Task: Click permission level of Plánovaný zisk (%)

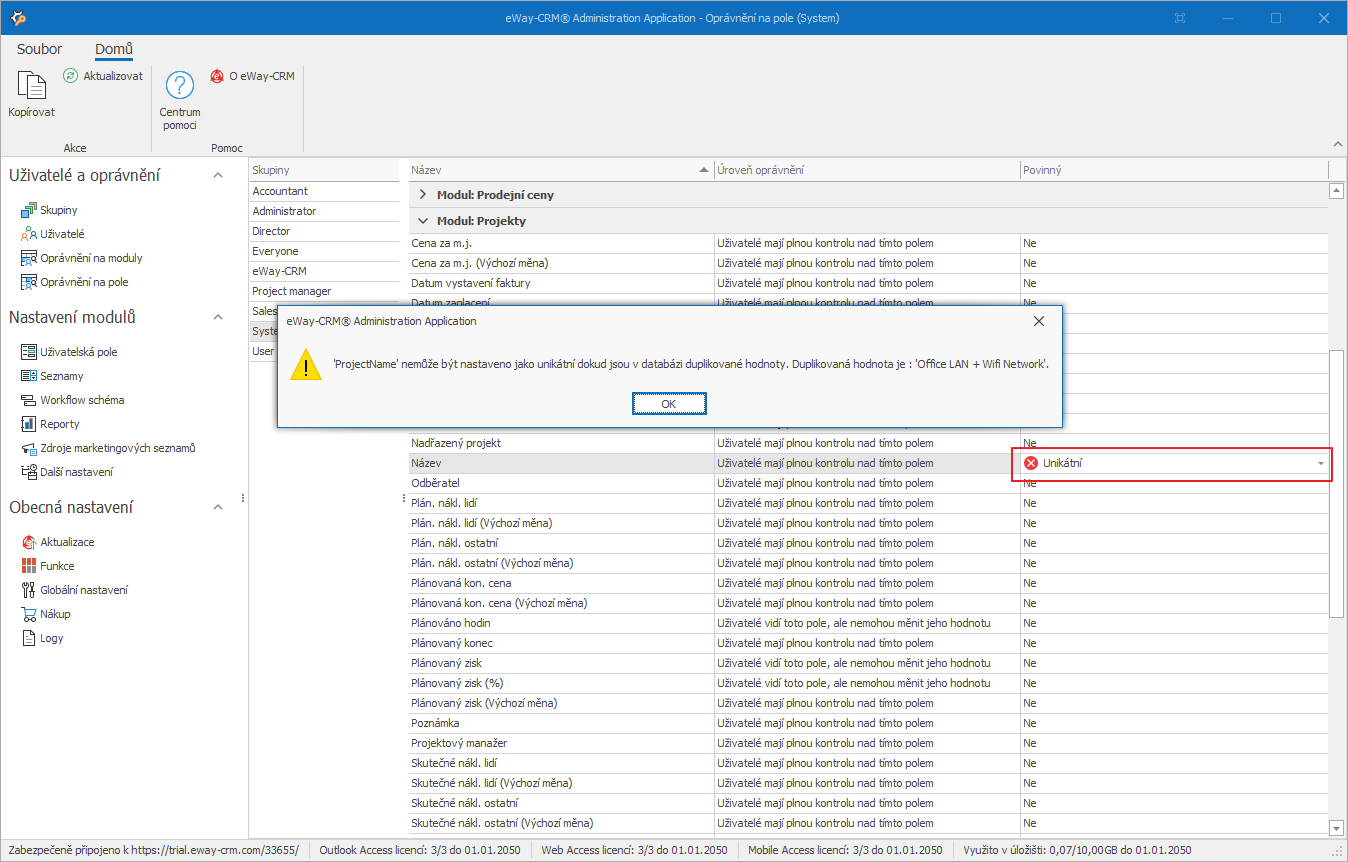Action: (866, 683)
